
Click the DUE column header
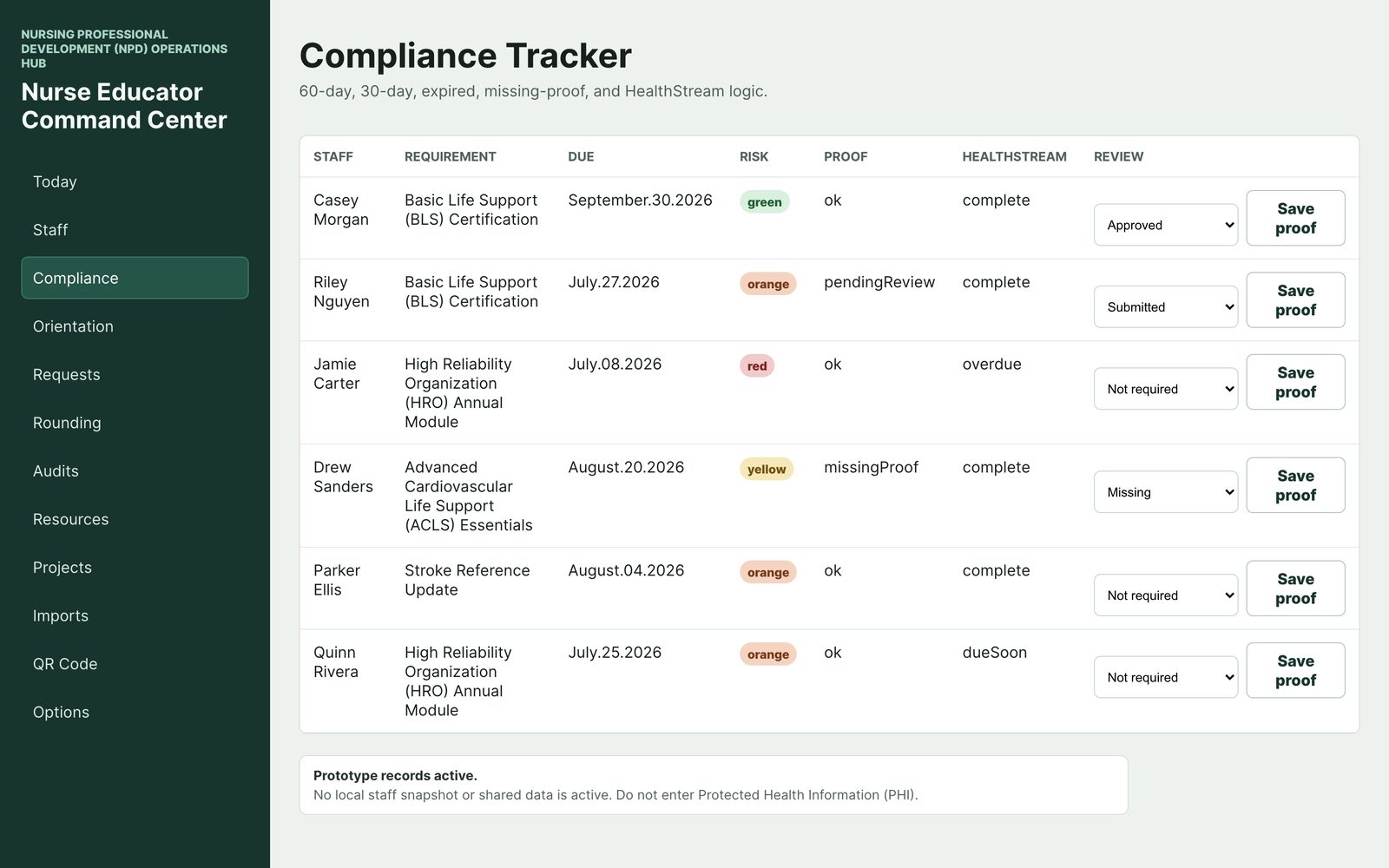[x=581, y=156]
